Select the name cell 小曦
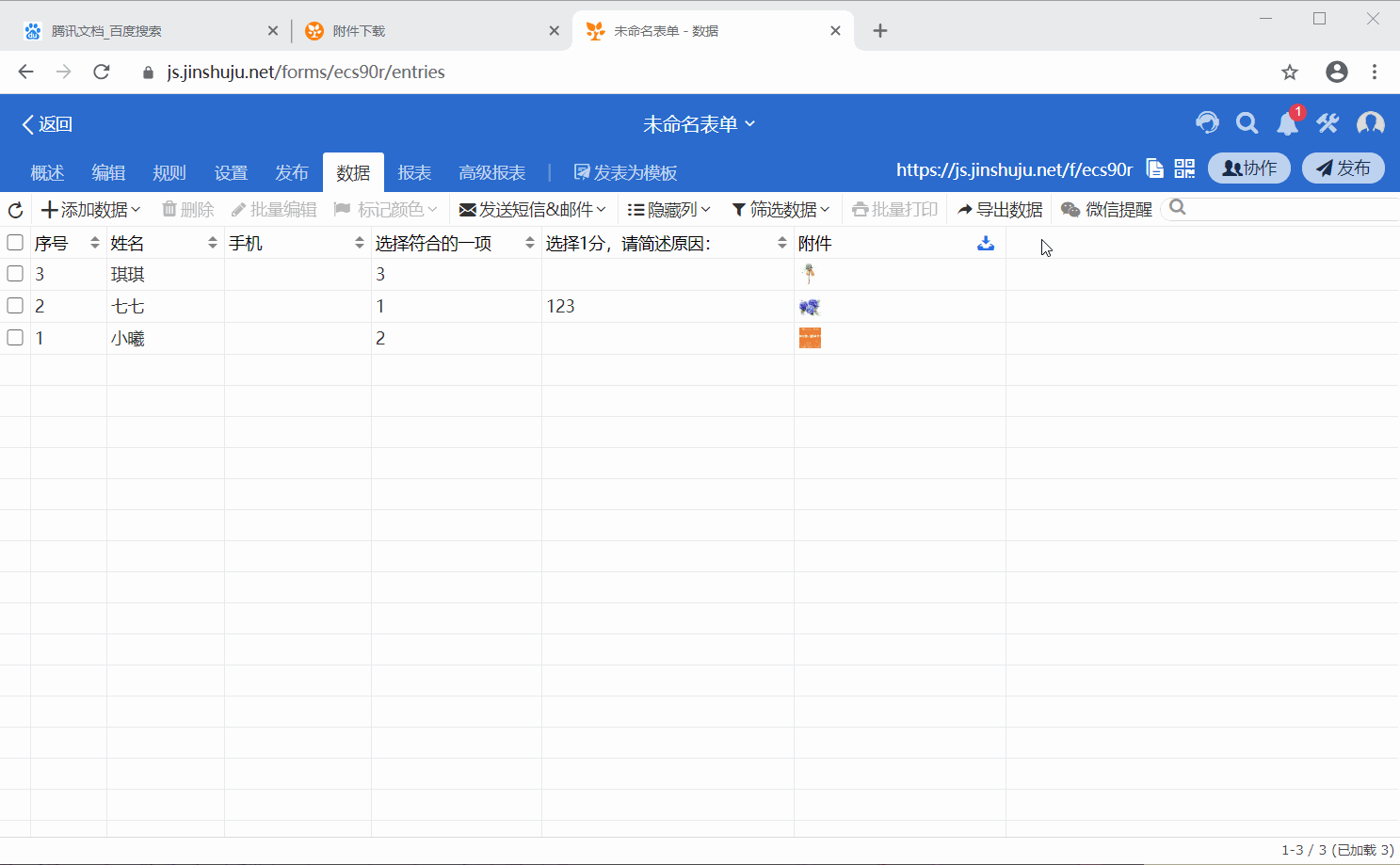 click(x=165, y=338)
